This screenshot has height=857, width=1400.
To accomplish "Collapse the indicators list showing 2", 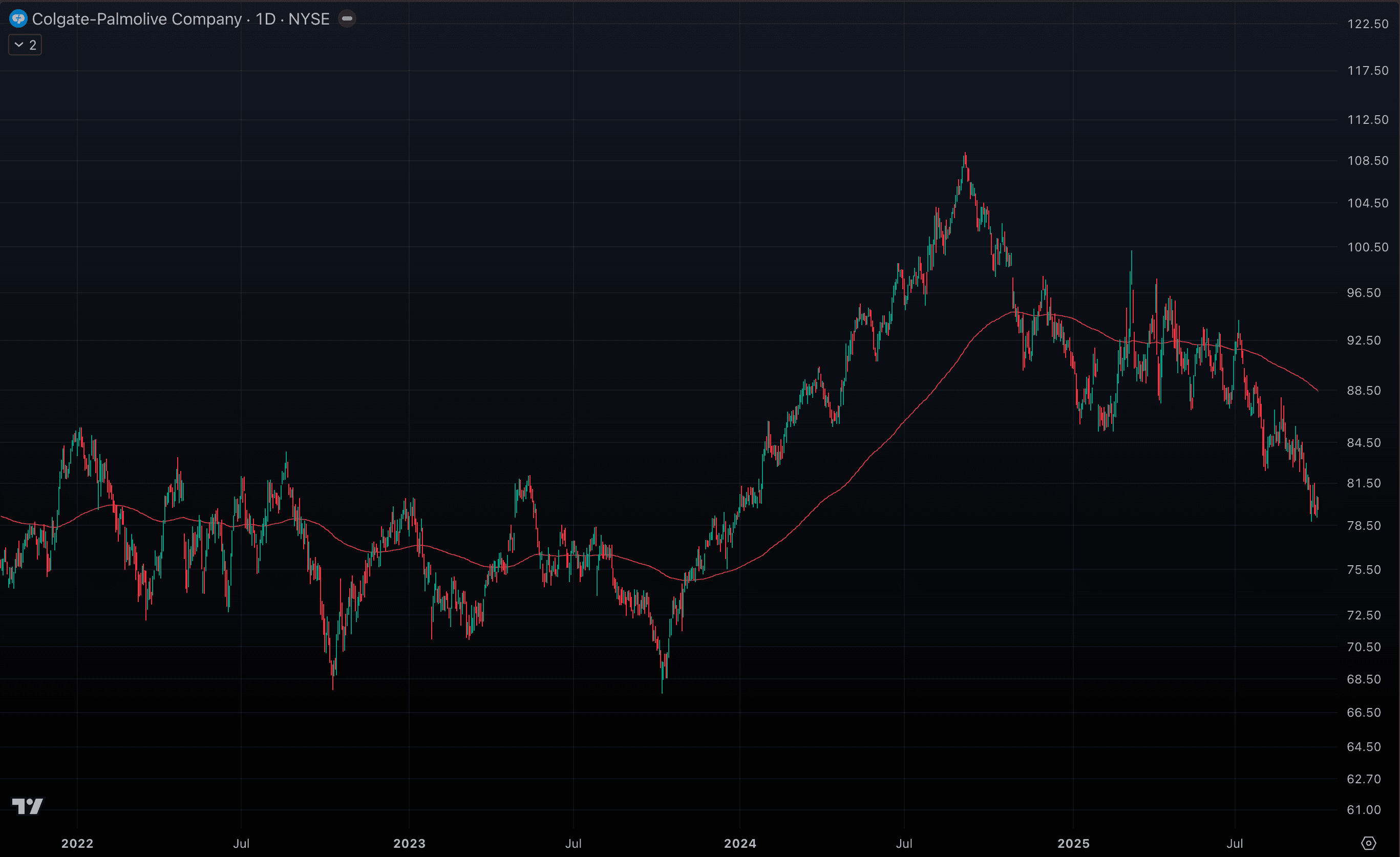I will point(25,45).
